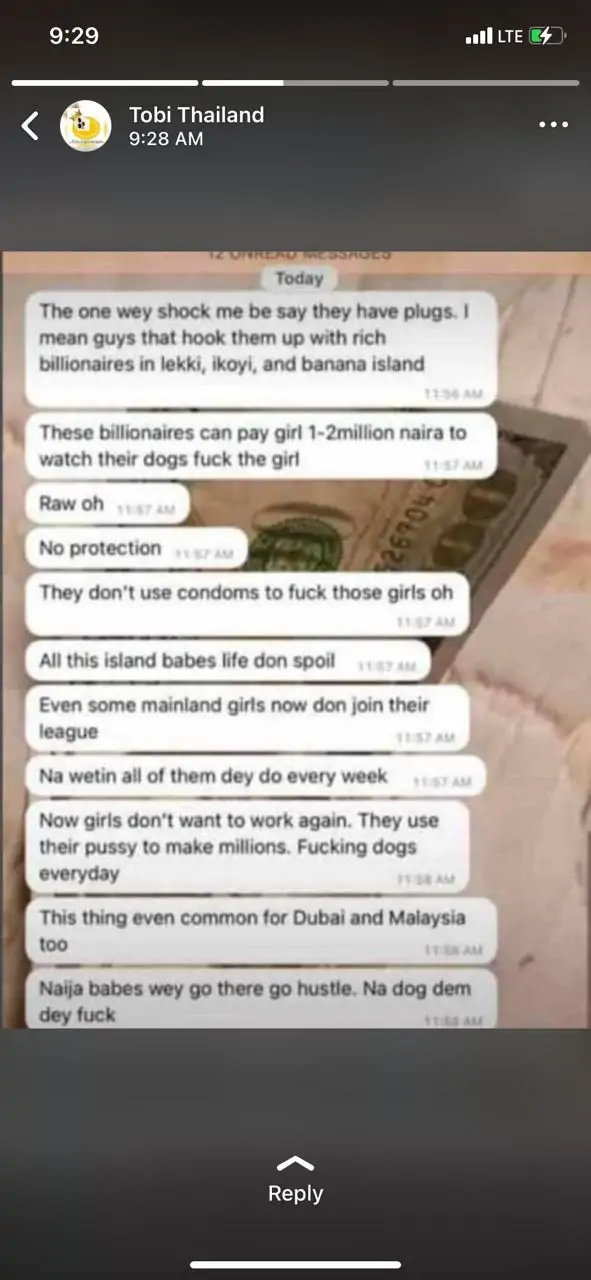
Task: Go back using the left chevron arrow
Action: (31, 126)
